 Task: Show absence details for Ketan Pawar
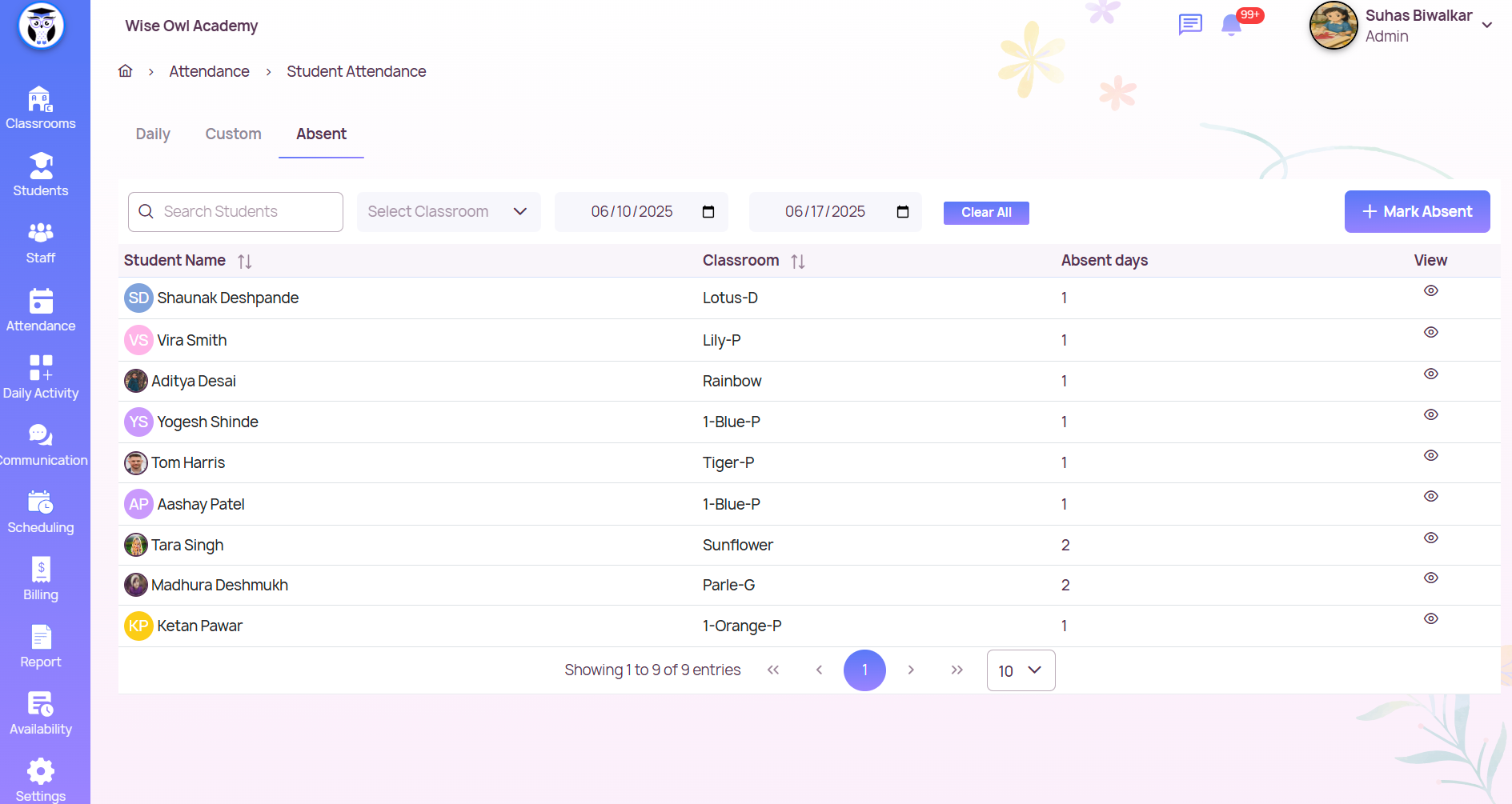point(1430,618)
